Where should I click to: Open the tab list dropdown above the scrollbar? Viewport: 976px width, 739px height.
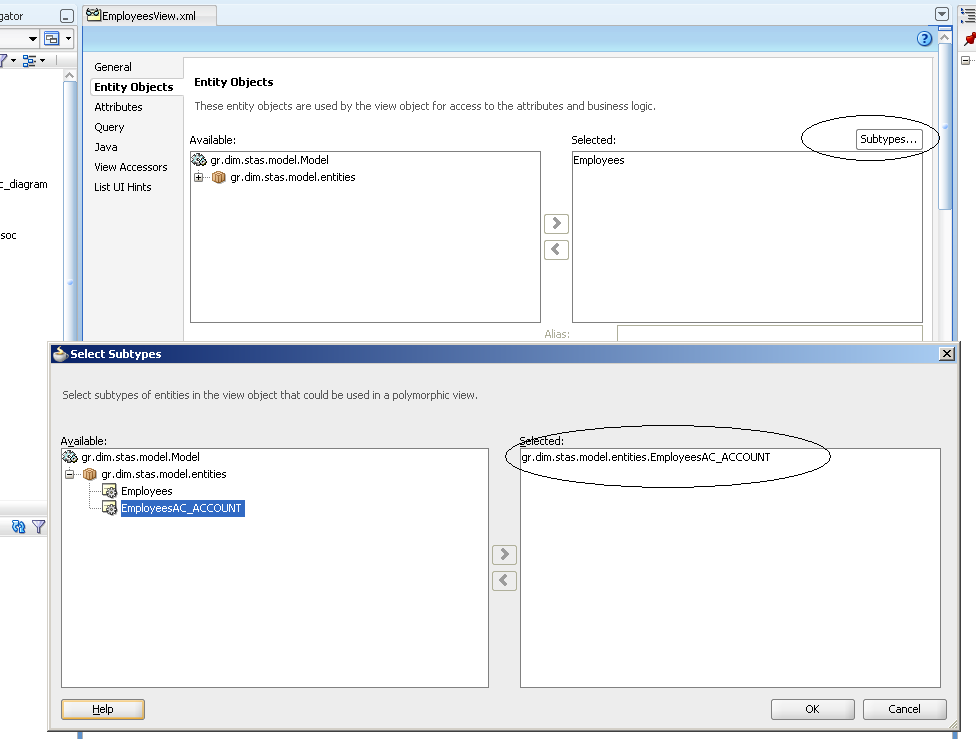click(941, 13)
